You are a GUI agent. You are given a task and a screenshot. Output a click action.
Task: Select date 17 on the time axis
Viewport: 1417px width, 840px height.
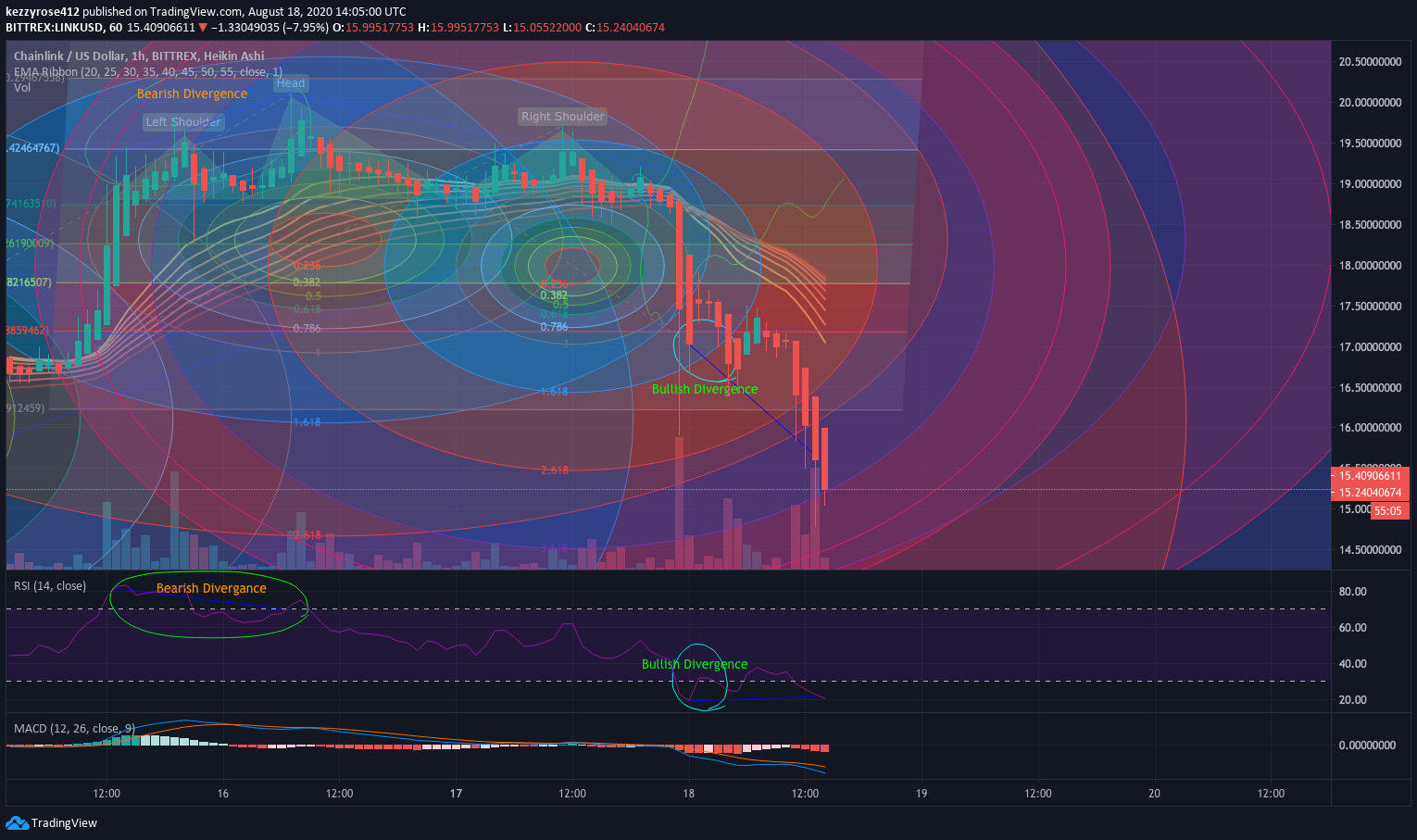456,794
